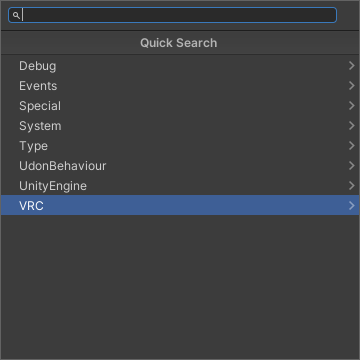Open the Debug category
This screenshot has width=360, height=360.
(180, 66)
